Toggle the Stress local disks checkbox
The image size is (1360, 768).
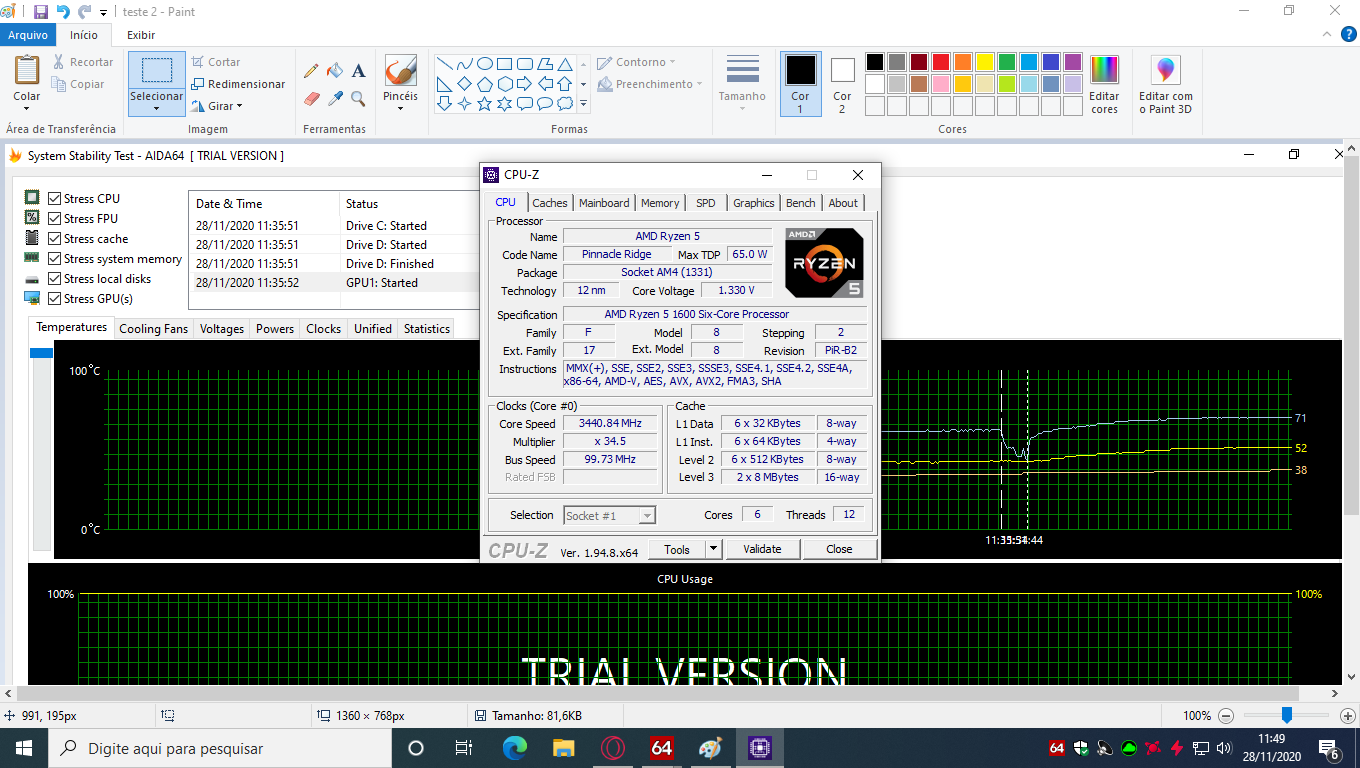(x=55, y=278)
